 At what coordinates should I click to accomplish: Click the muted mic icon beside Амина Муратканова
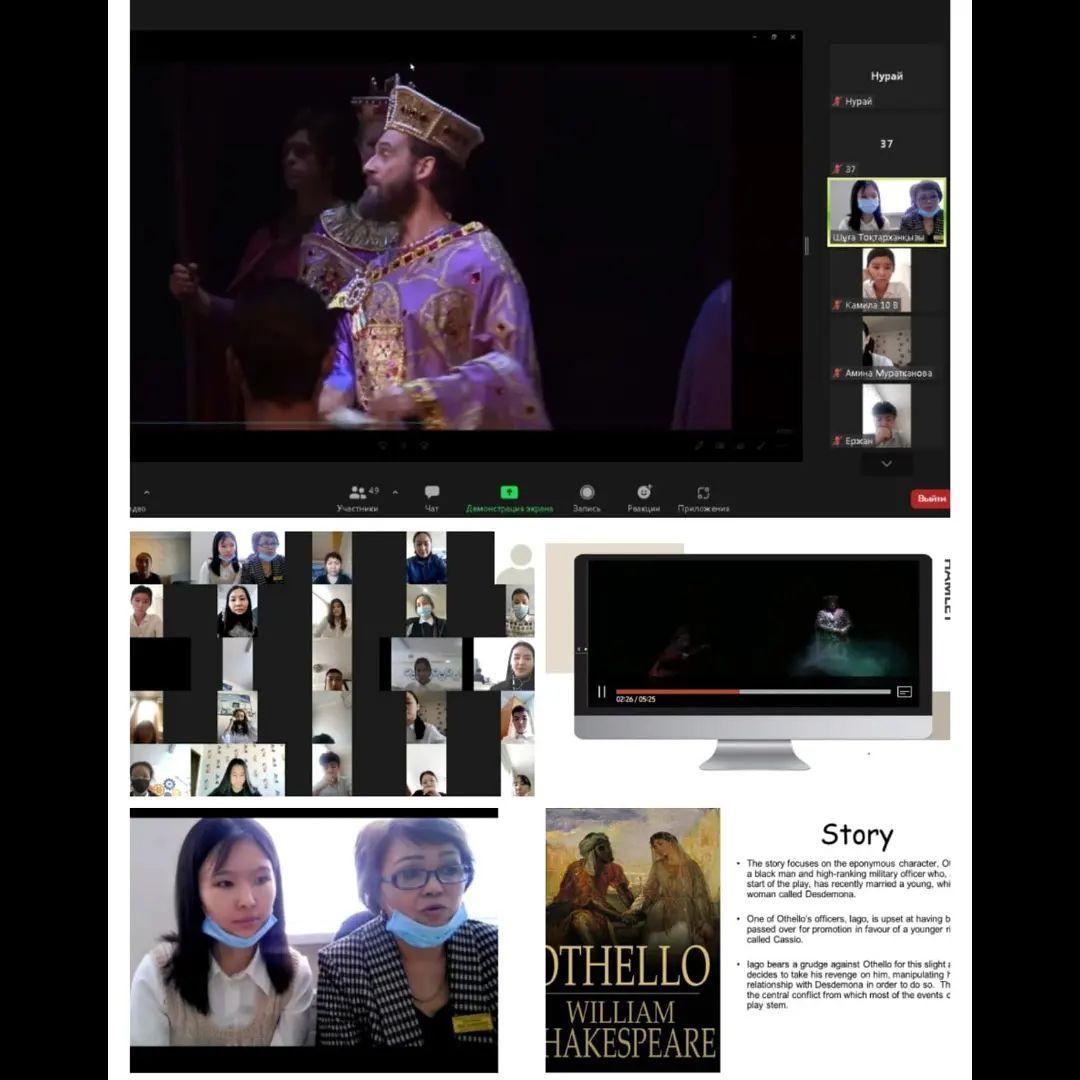click(838, 373)
